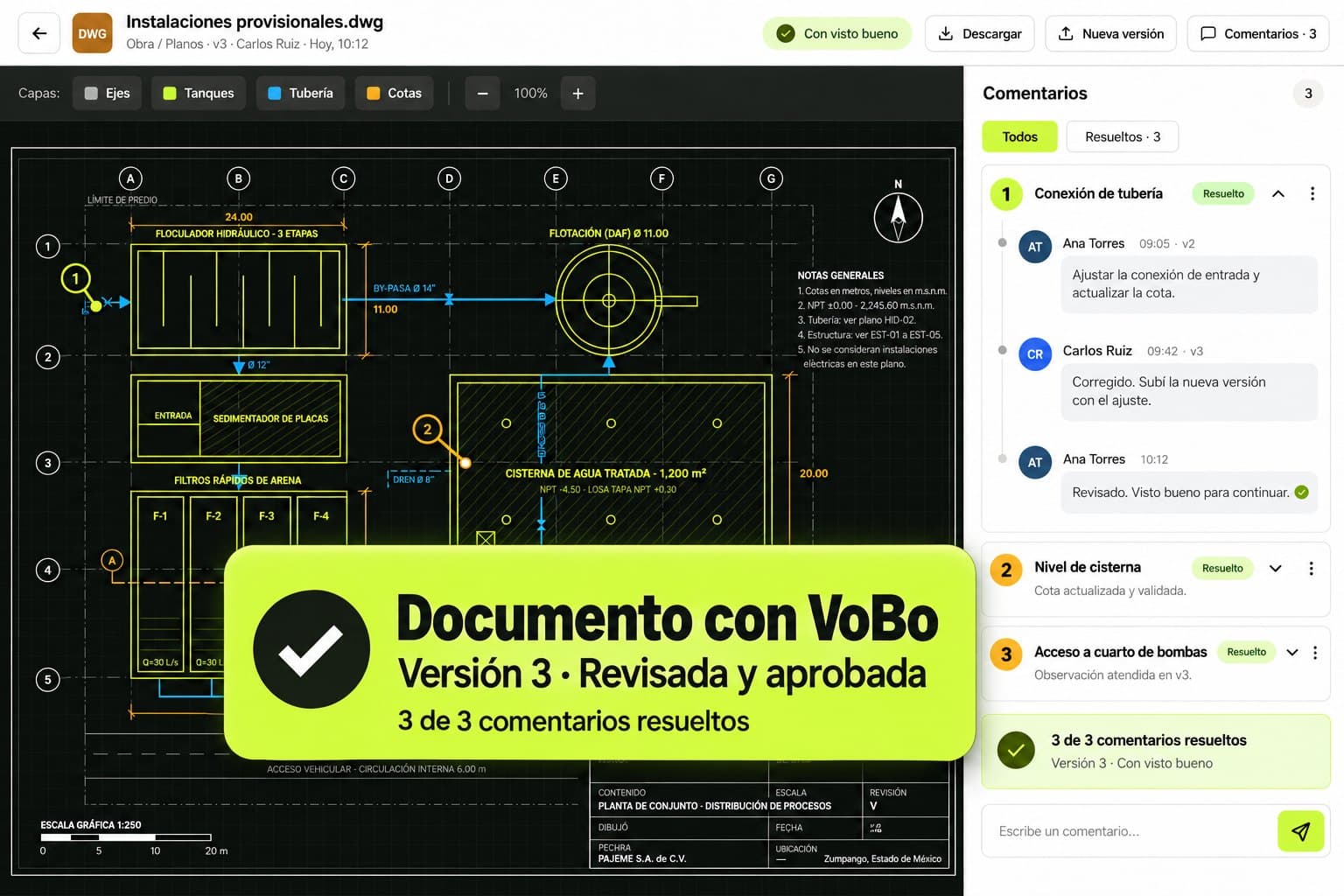1344x896 pixels.
Task: Open options menu for Nivel de cisterna
Action: tap(1311, 568)
